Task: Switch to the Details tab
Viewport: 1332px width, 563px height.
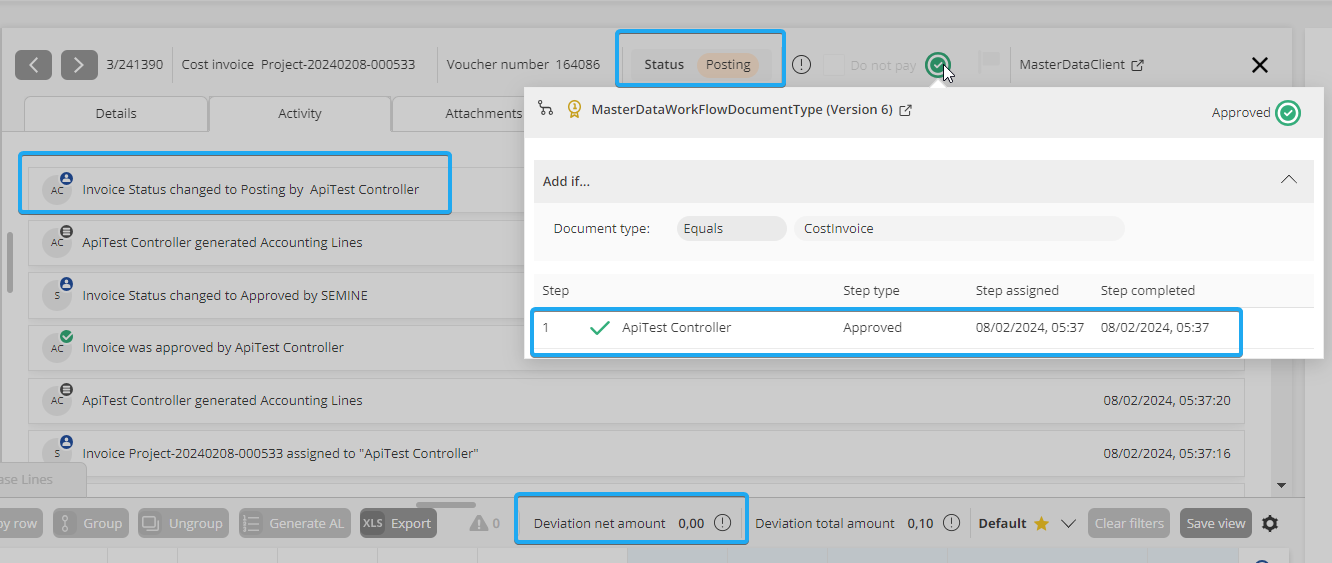Action: click(116, 114)
